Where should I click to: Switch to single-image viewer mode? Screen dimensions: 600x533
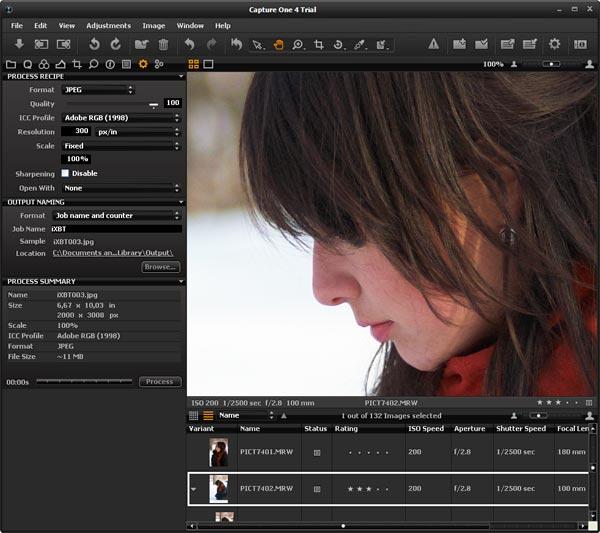tap(208, 64)
